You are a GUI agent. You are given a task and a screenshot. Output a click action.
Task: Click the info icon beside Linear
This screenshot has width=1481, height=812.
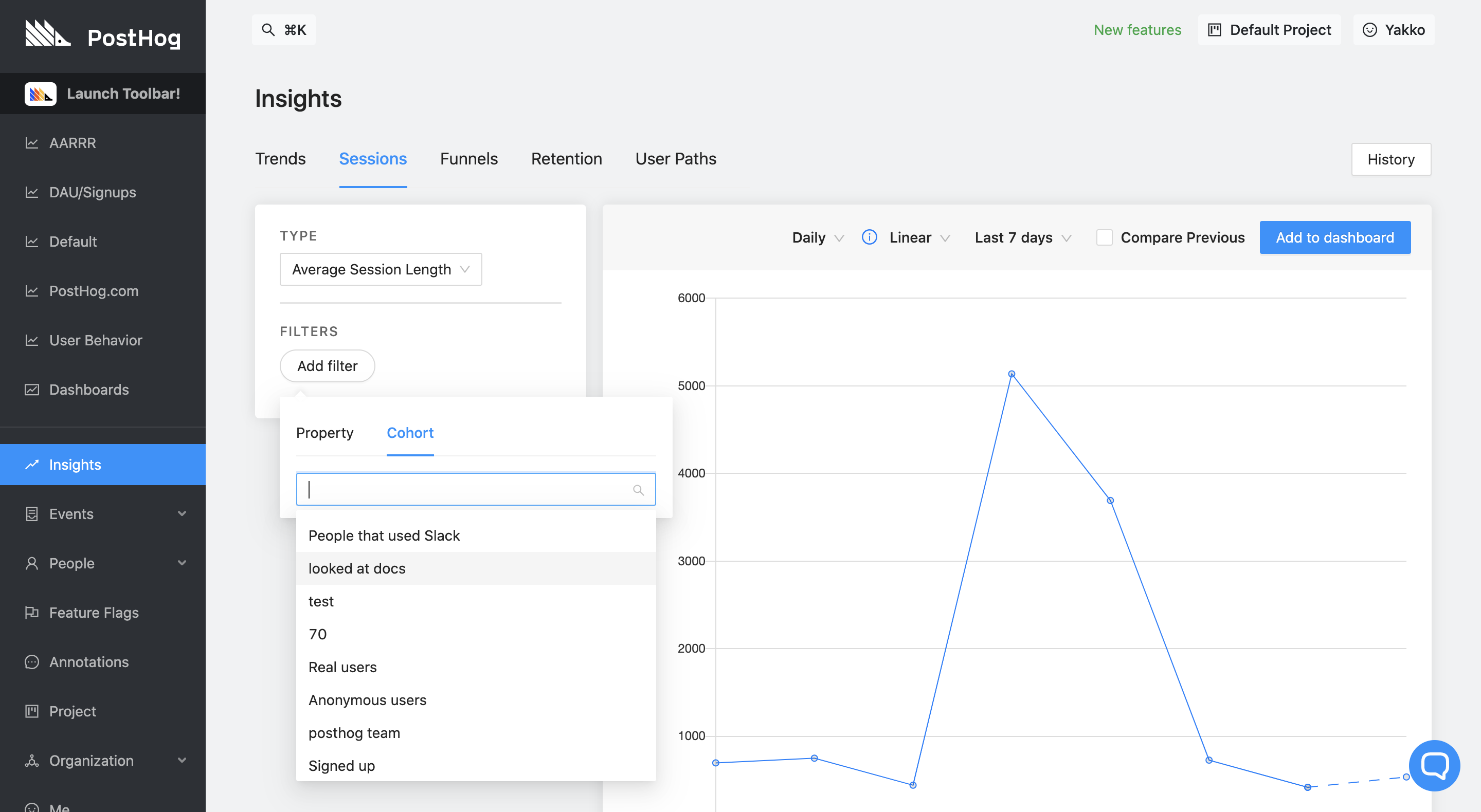pos(869,237)
